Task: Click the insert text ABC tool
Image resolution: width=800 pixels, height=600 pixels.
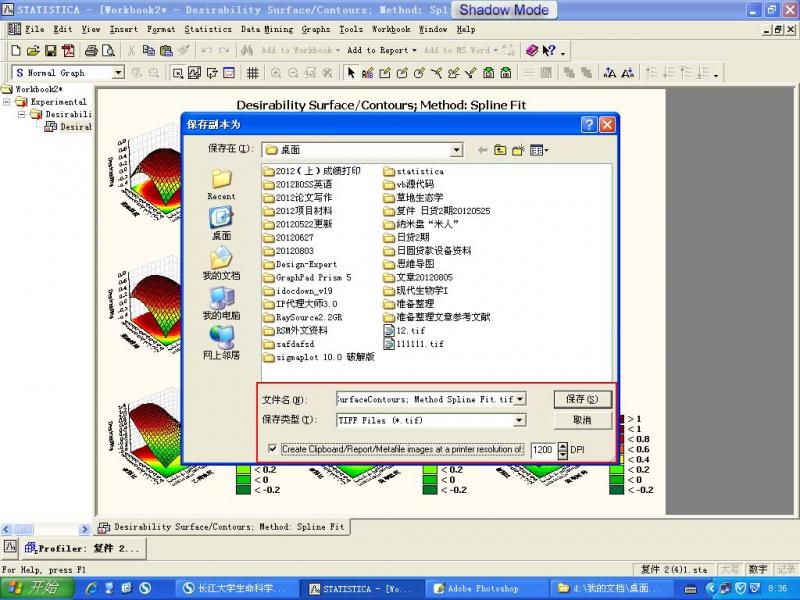Action: click(x=367, y=73)
